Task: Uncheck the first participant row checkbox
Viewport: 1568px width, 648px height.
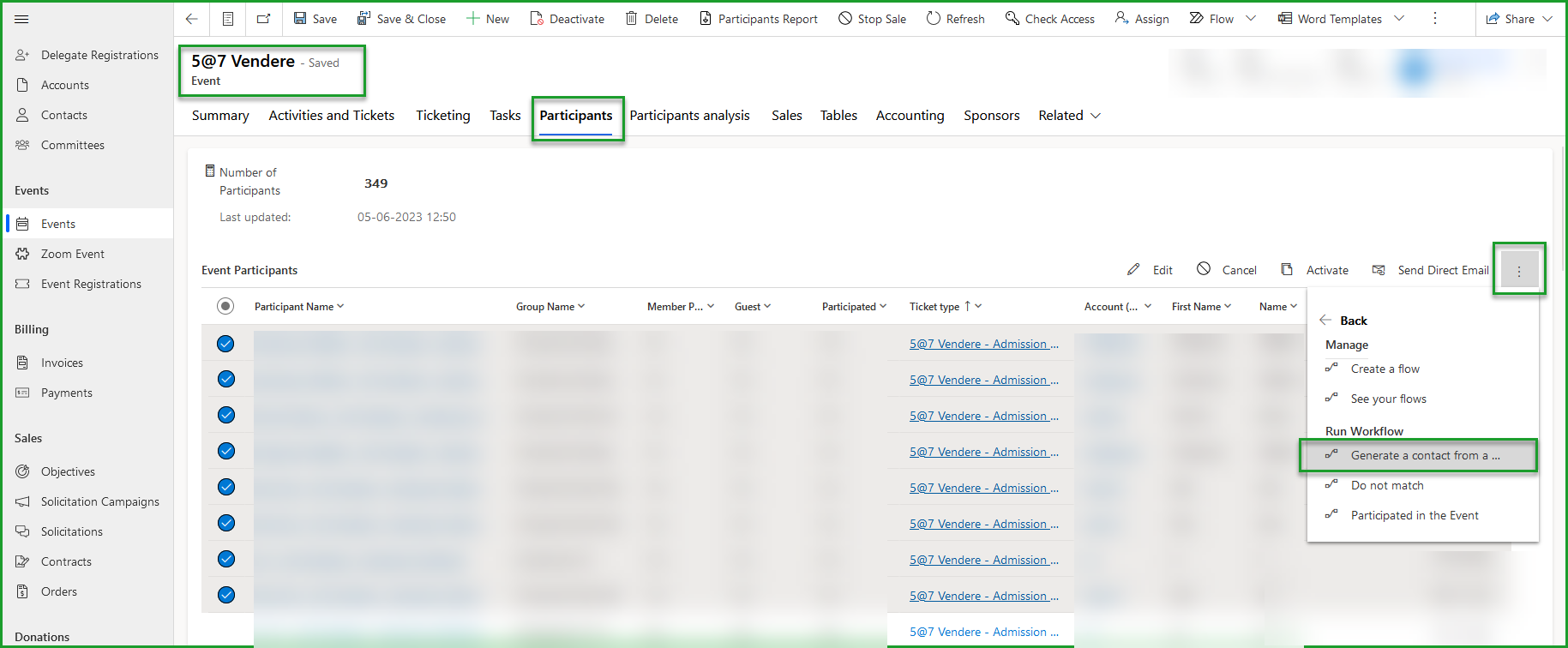Action: pyautogui.click(x=225, y=344)
